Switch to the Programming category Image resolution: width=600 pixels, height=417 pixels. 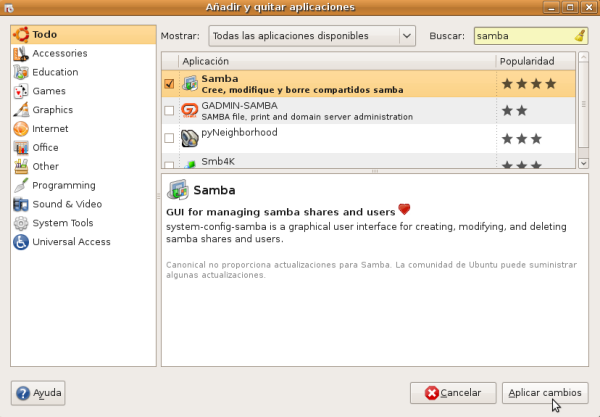63,185
